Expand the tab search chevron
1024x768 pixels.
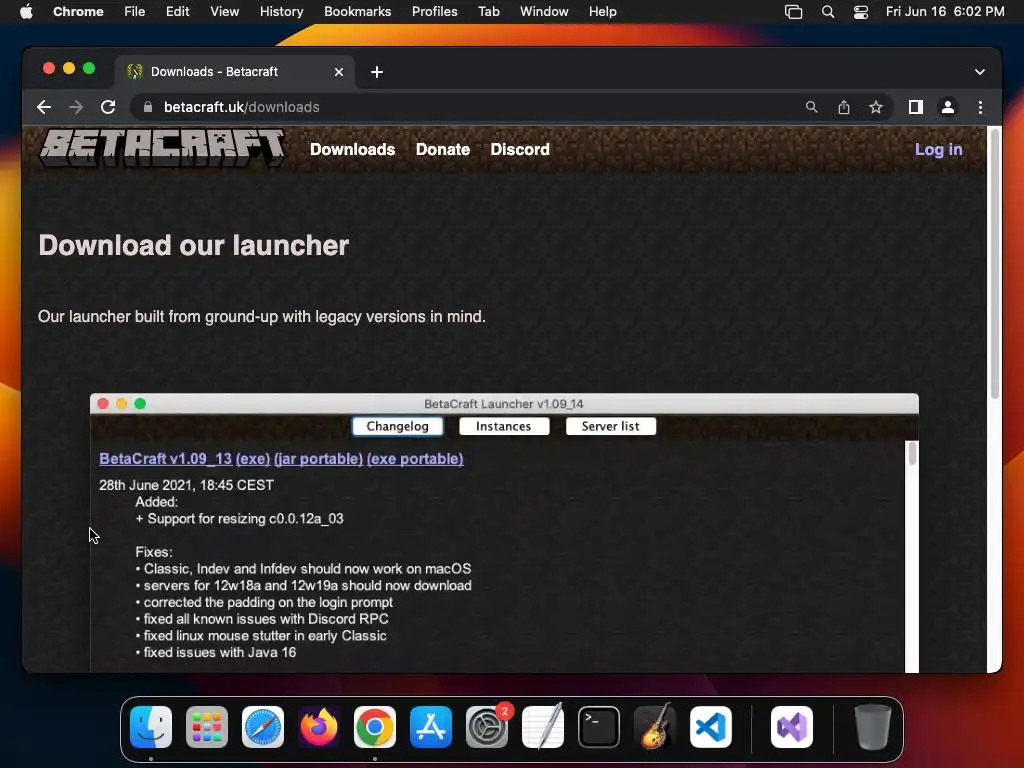point(980,72)
